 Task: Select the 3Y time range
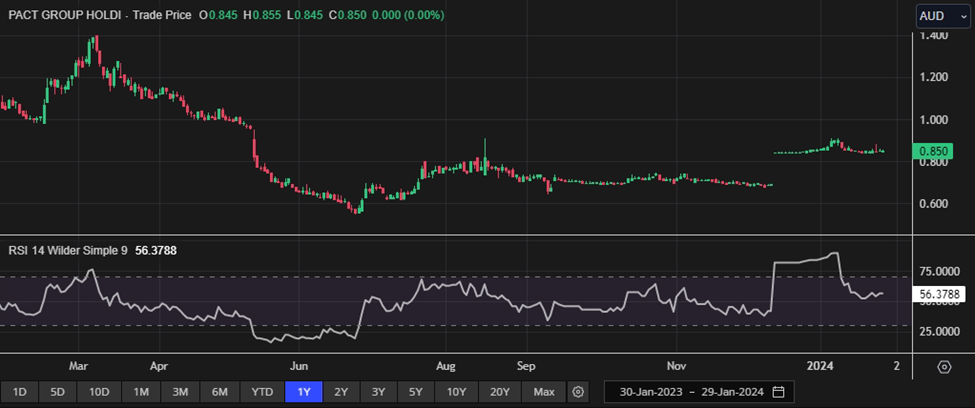[379, 392]
